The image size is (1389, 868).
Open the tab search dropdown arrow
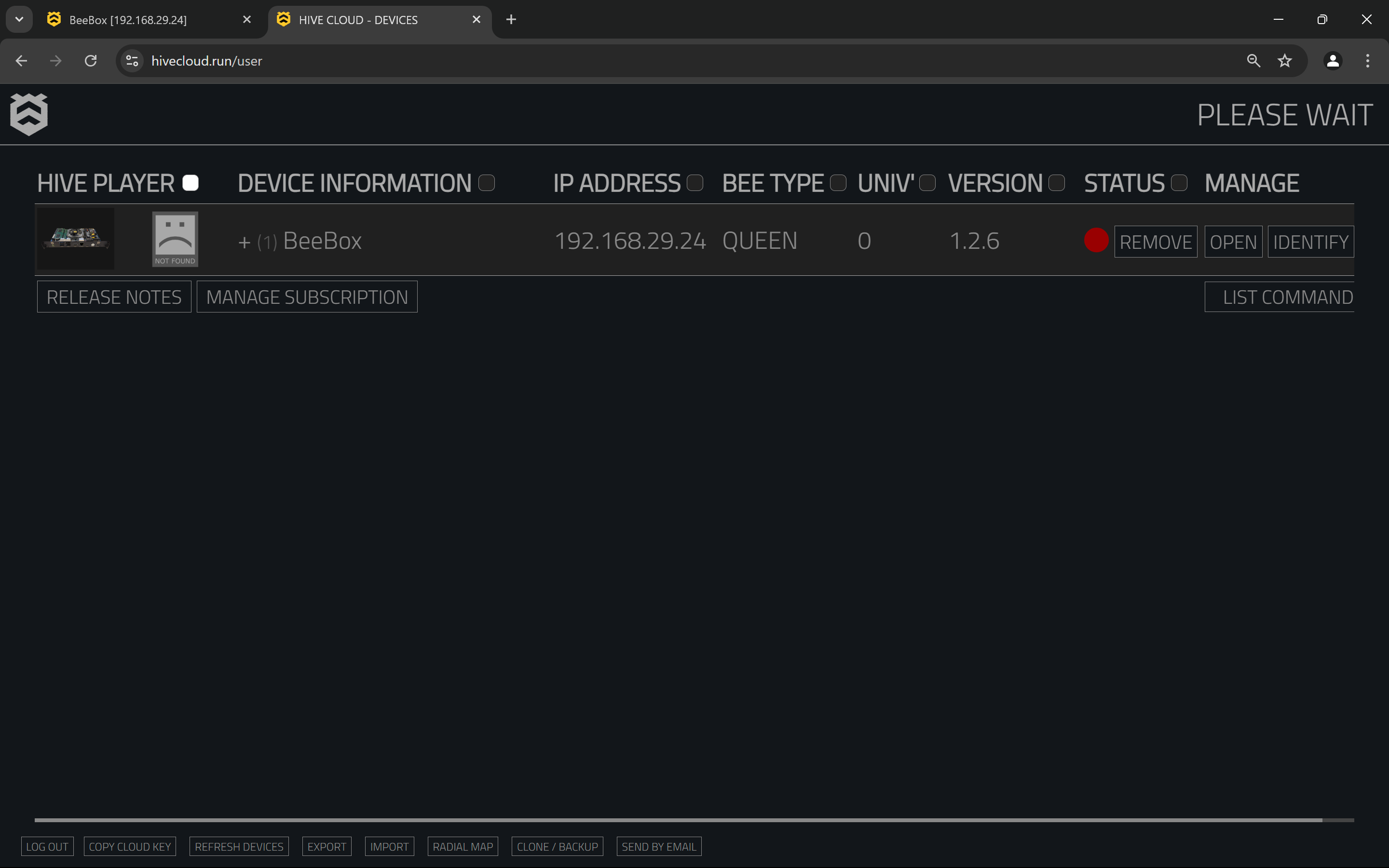click(19, 19)
